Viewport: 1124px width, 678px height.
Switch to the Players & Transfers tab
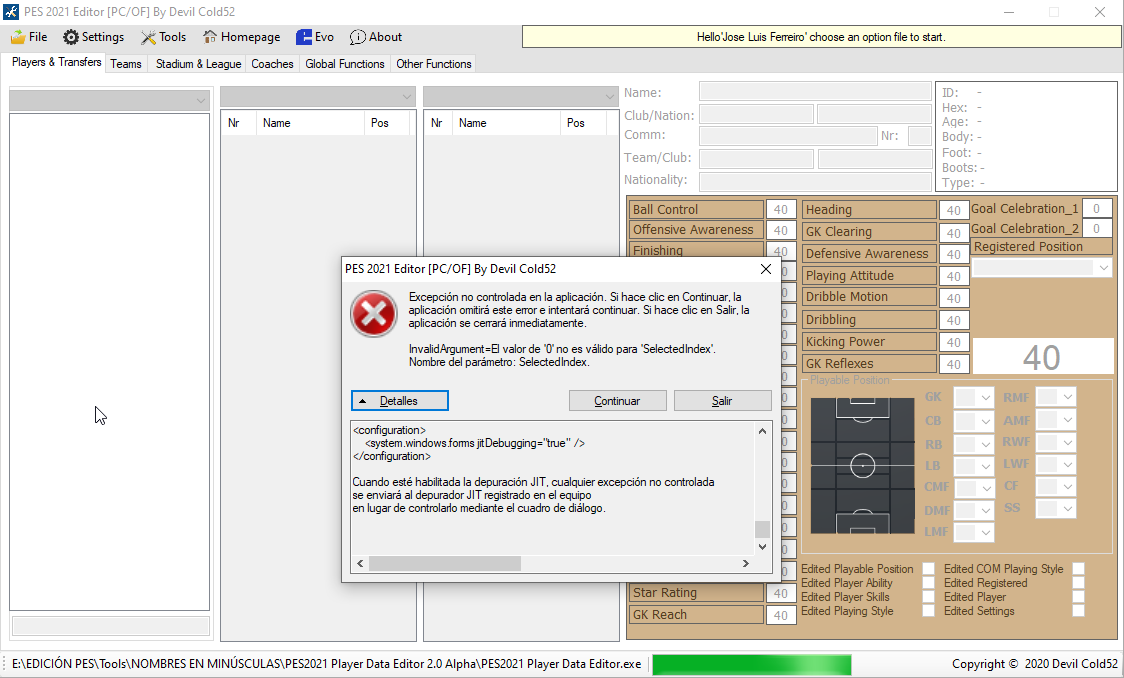[56, 62]
